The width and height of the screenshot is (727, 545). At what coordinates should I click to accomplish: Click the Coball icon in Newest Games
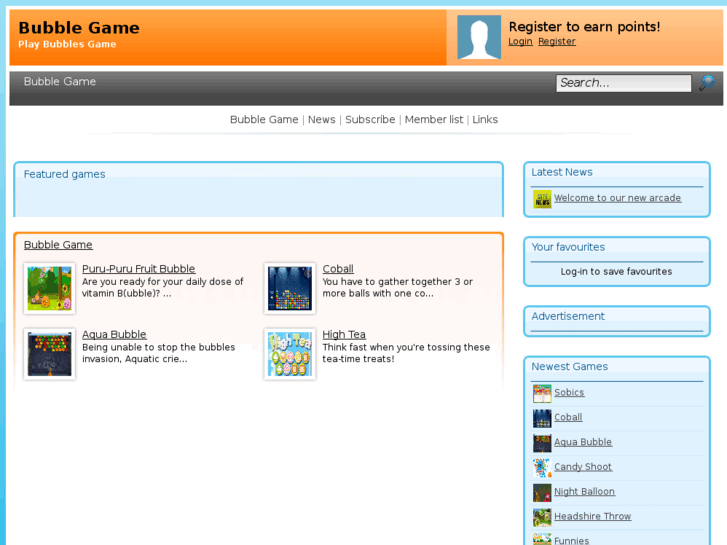pos(542,418)
